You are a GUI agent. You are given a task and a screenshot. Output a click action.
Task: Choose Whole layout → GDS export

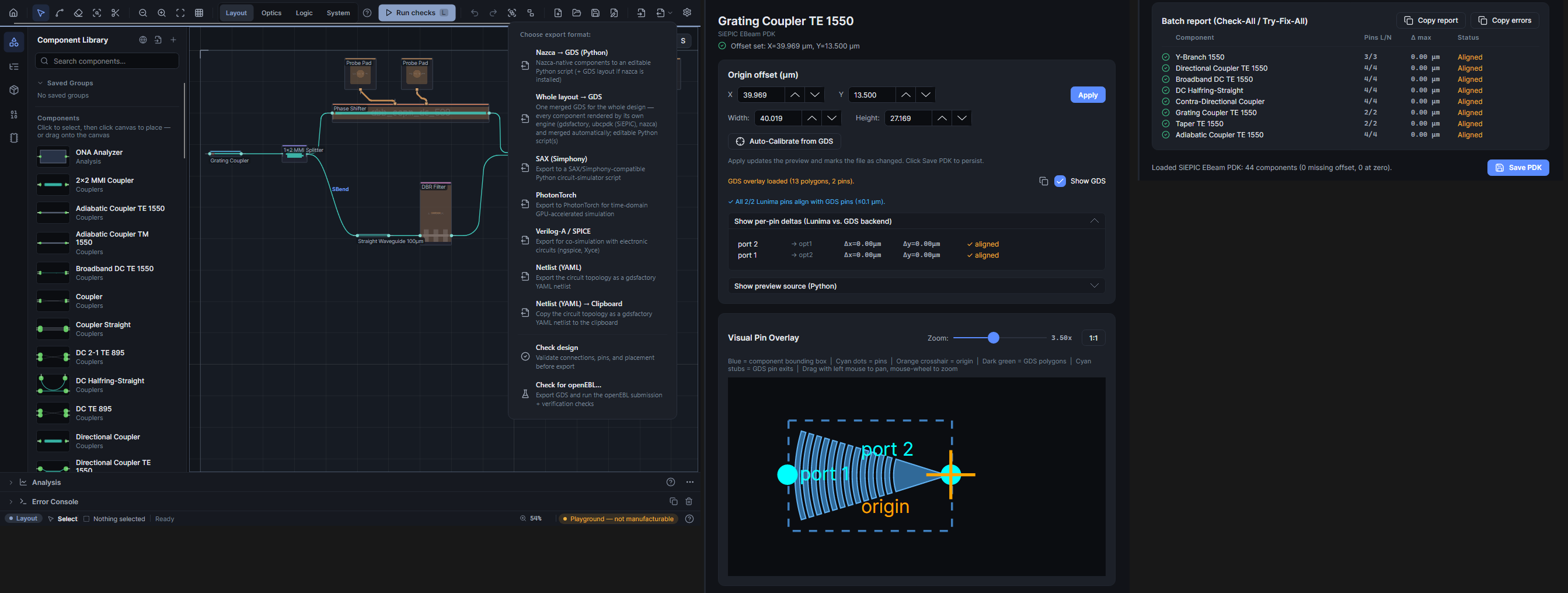click(x=593, y=118)
